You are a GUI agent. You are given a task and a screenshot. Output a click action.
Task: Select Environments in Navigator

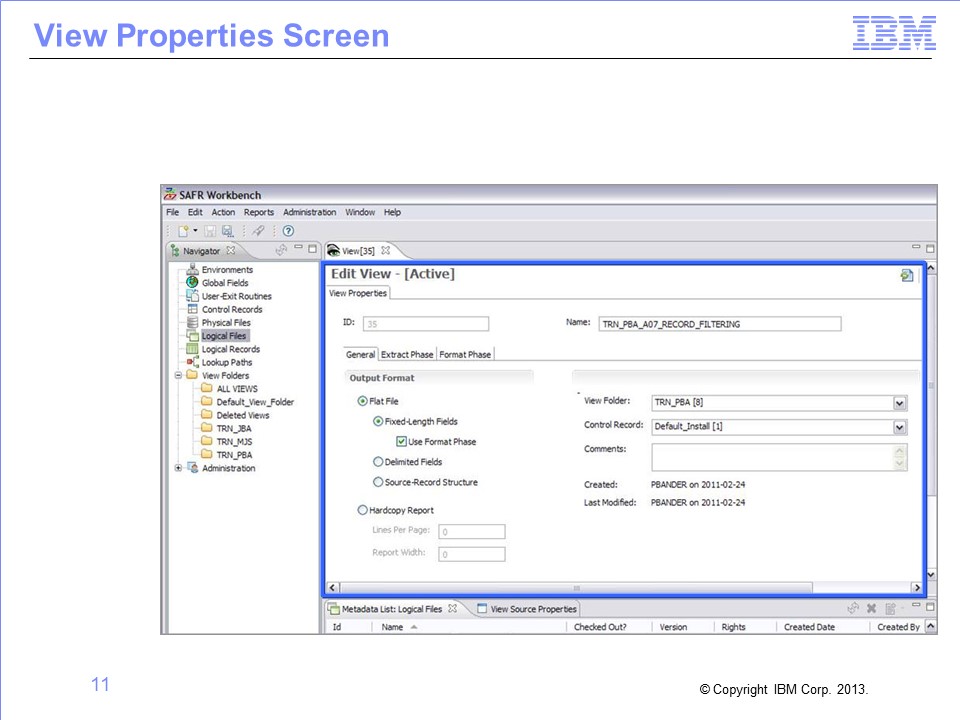click(x=227, y=269)
